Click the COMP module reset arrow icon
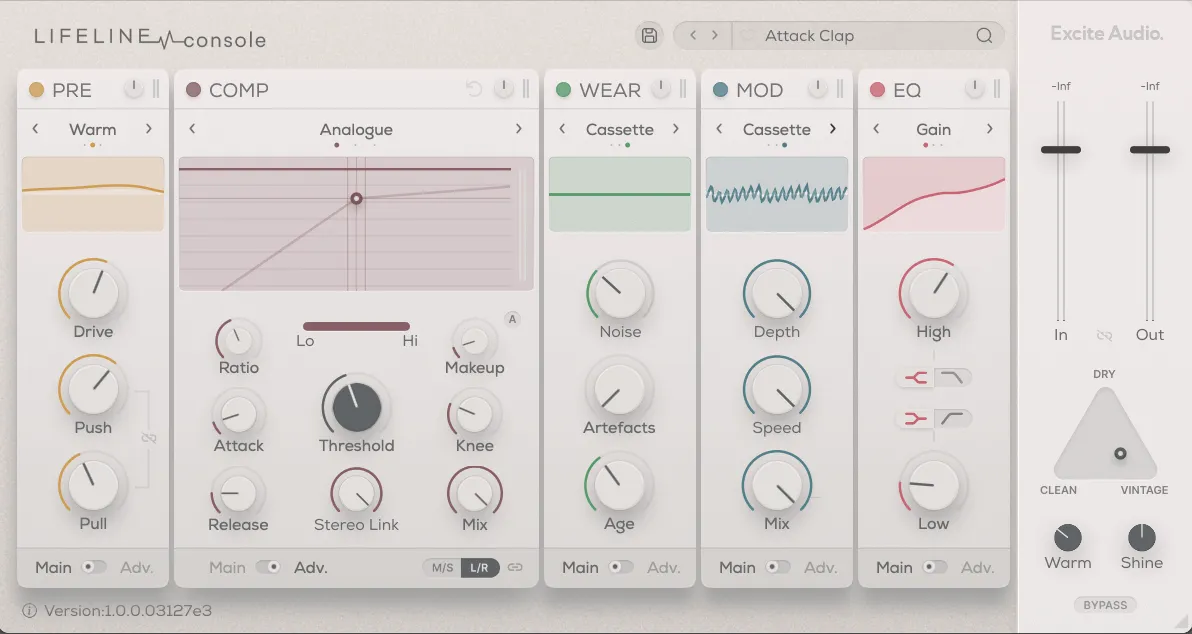This screenshot has width=1192, height=634. pos(474,90)
